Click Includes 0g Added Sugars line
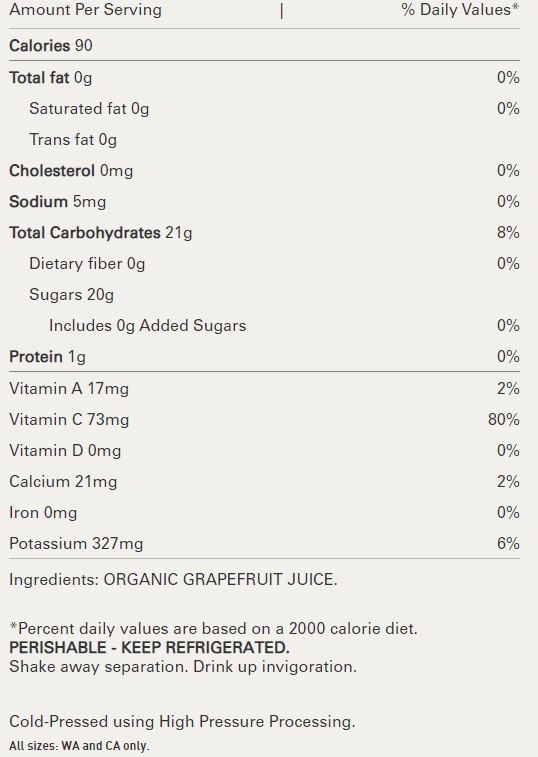The image size is (538, 757). tap(147, 326)
